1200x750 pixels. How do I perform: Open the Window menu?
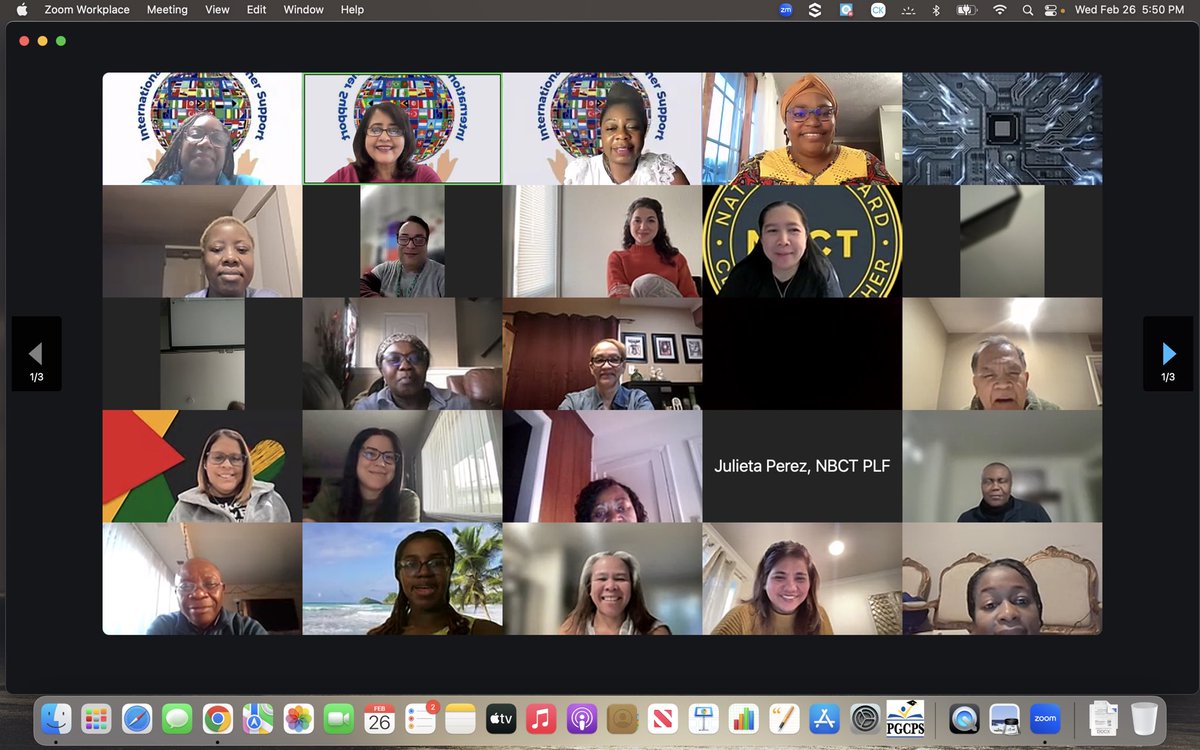coord(303,10)
